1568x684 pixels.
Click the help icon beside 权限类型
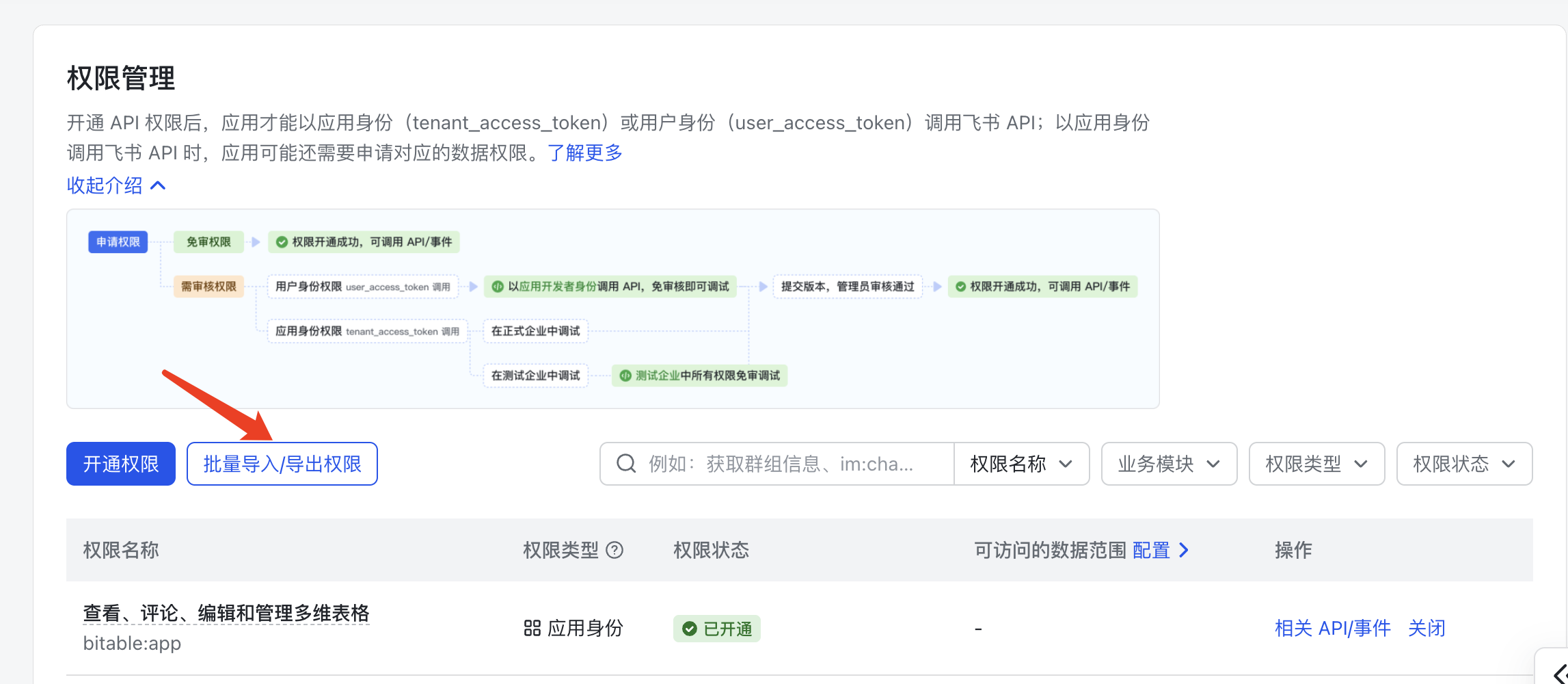coord(614,550)
